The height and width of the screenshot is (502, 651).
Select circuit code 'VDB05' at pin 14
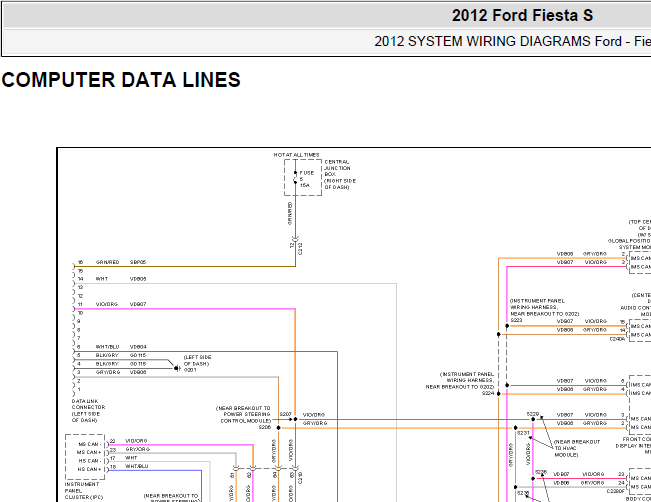138,279
